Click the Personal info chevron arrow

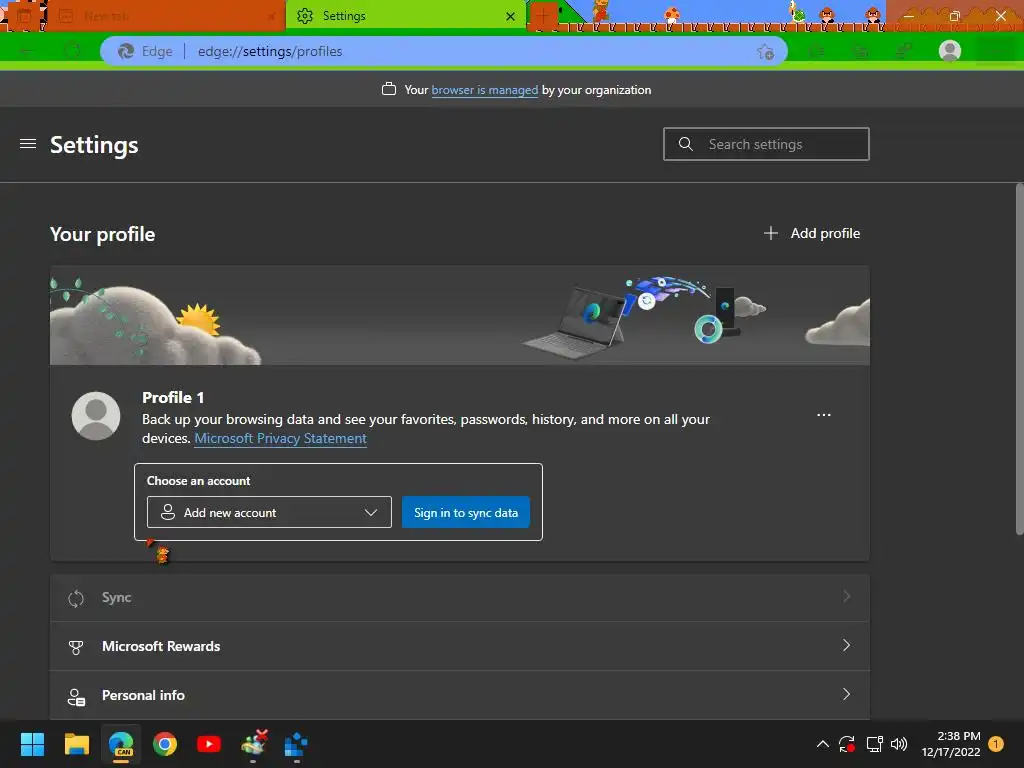point(846,694)
